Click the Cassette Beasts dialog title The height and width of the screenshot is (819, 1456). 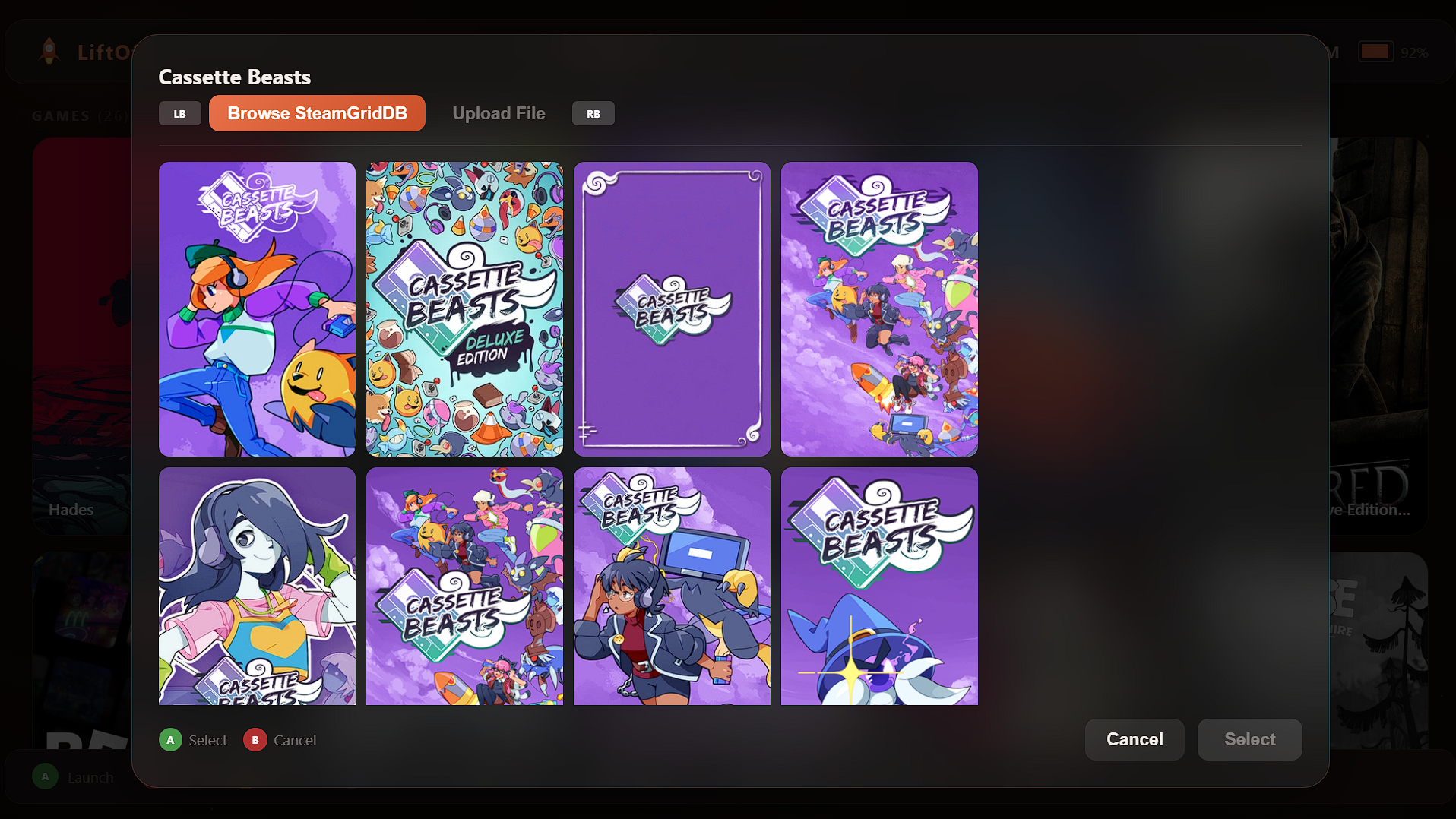click(234, 77)
